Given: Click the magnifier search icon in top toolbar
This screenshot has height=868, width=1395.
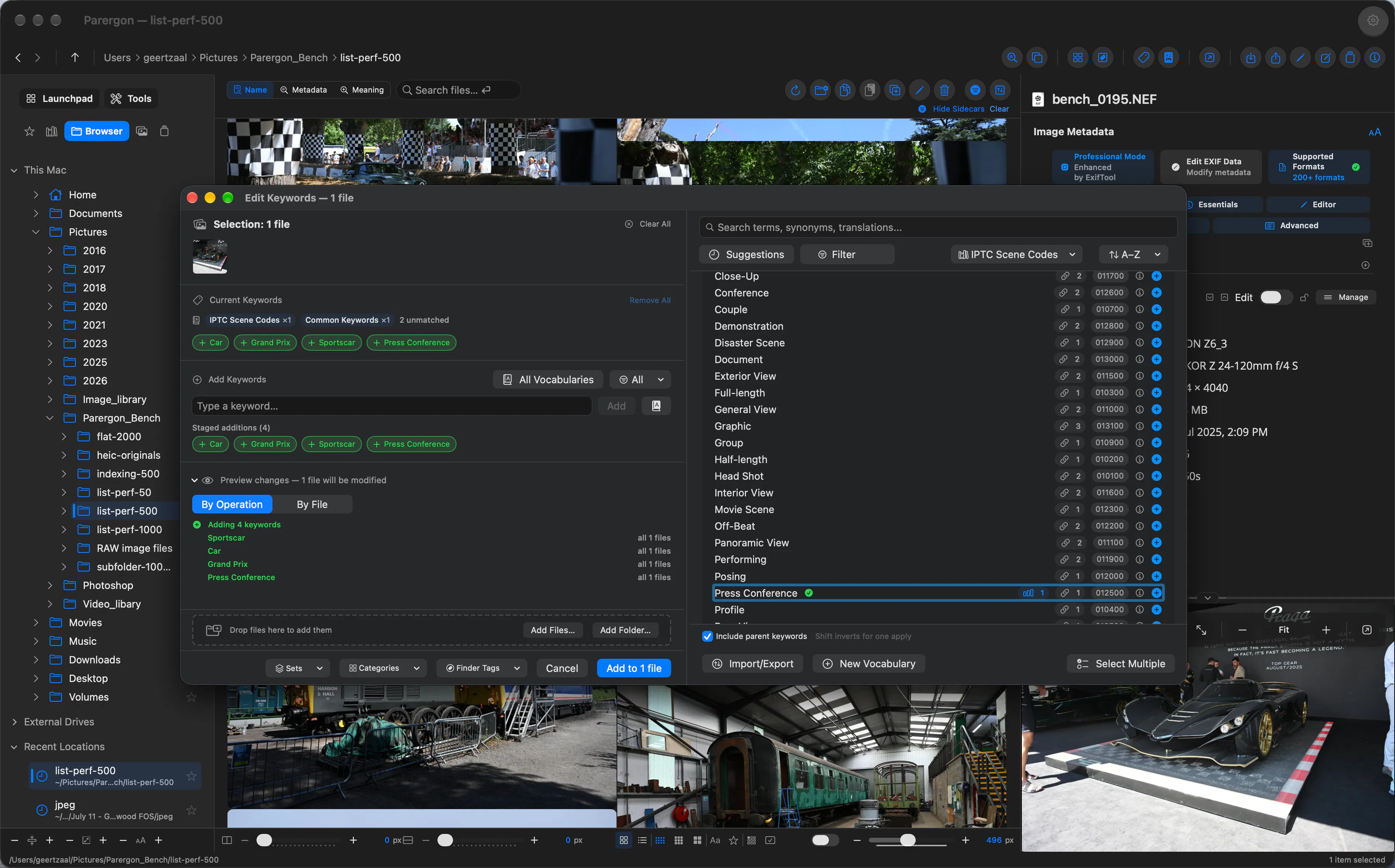Looking at the screenshot, I should (1012, 57).
